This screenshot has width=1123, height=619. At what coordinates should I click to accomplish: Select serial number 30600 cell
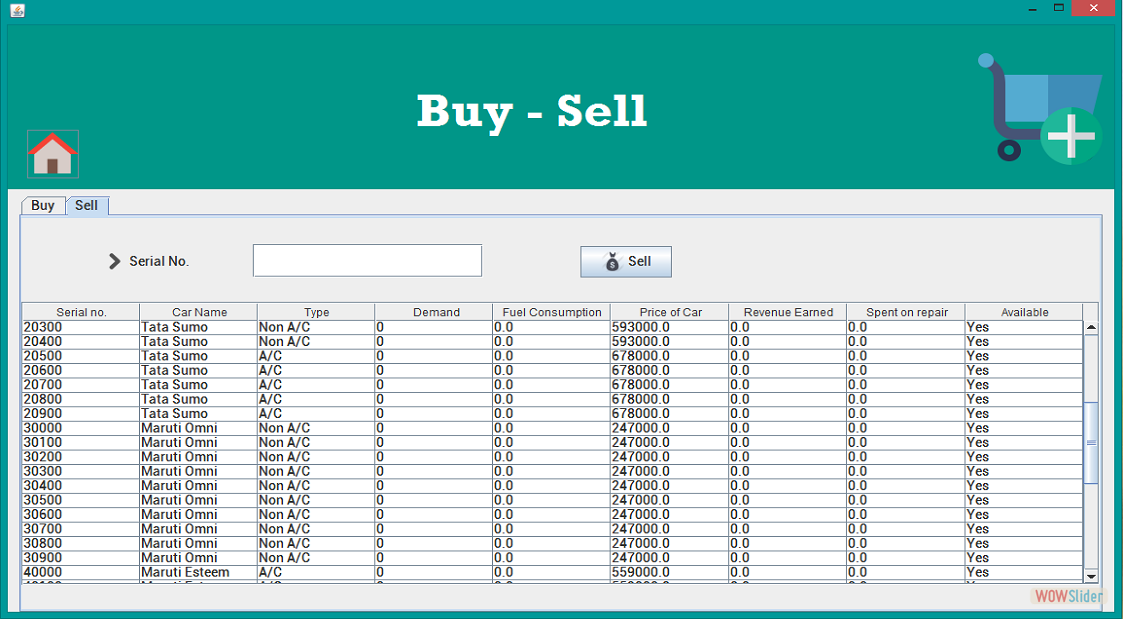click(x=81, y=514)
